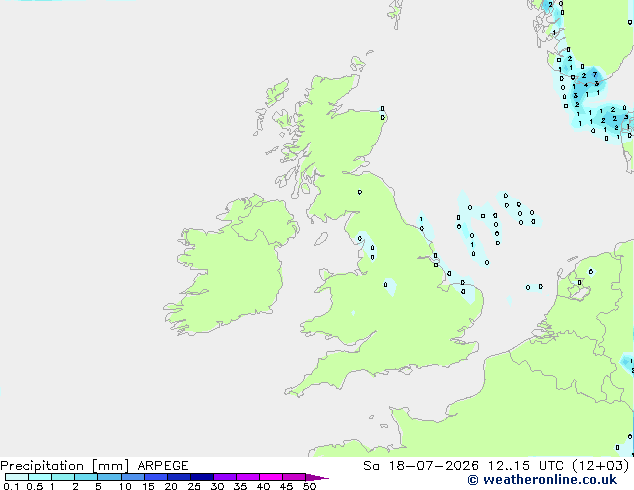Select the 30–35 mm purple legend swatch
The image size is (634, 490).
click(224, 477)
